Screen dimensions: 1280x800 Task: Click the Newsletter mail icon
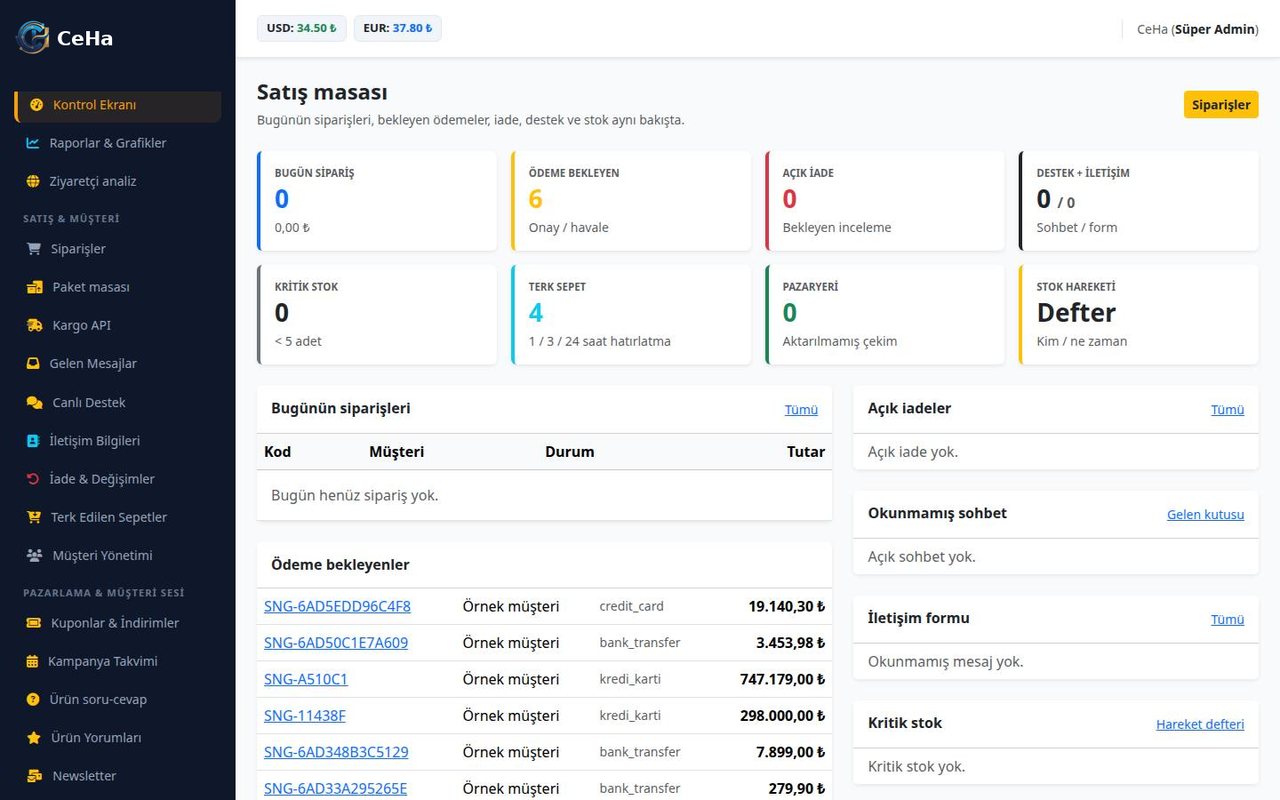(x=35, y=776)
